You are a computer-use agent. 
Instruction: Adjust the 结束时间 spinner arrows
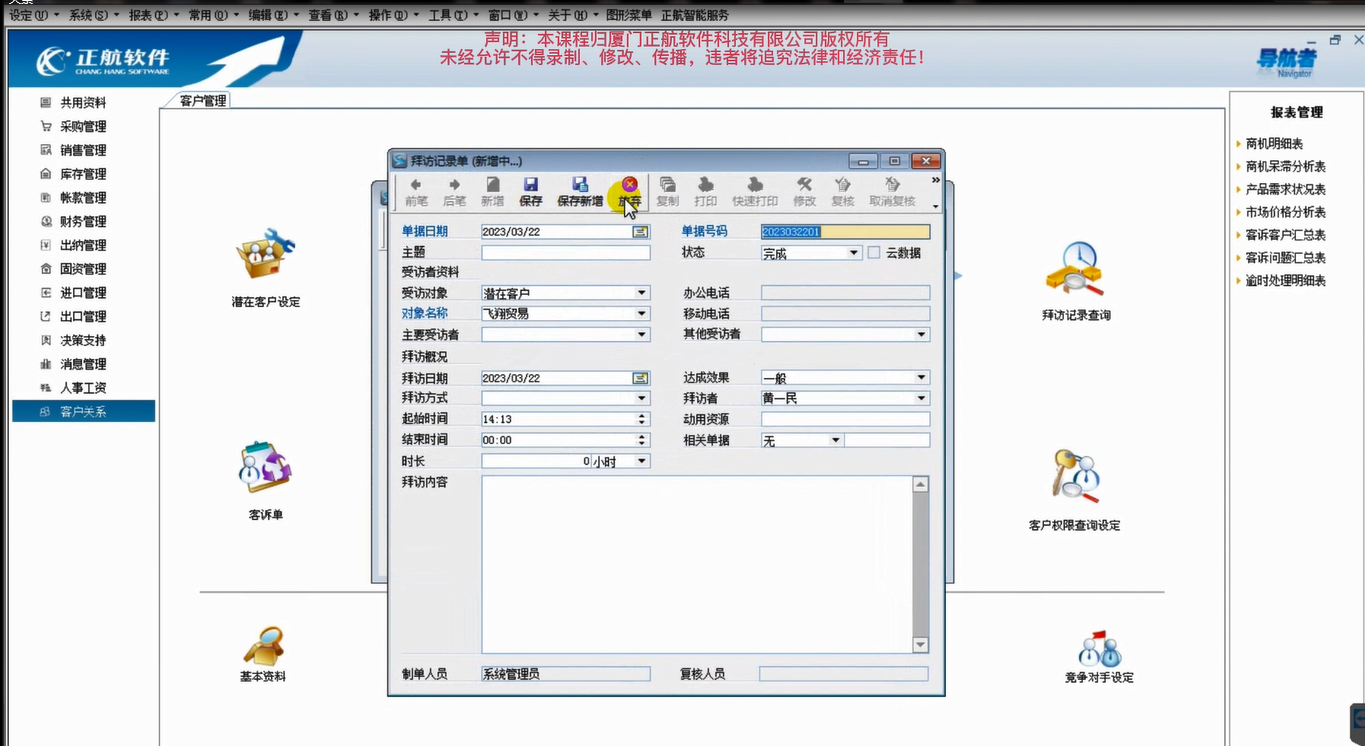642,440
